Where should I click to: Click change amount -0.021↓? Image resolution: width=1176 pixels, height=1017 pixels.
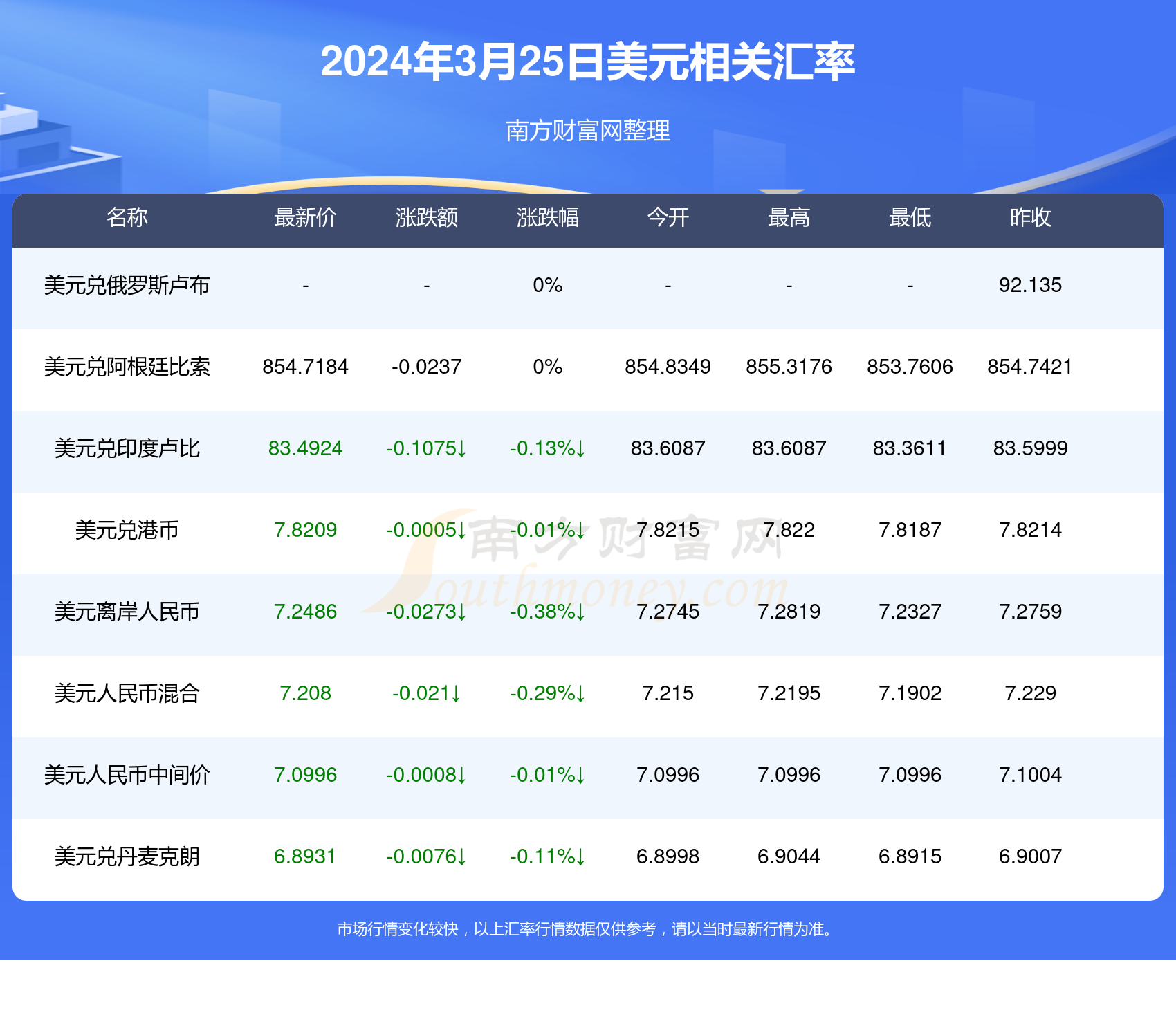click(426, 693)
